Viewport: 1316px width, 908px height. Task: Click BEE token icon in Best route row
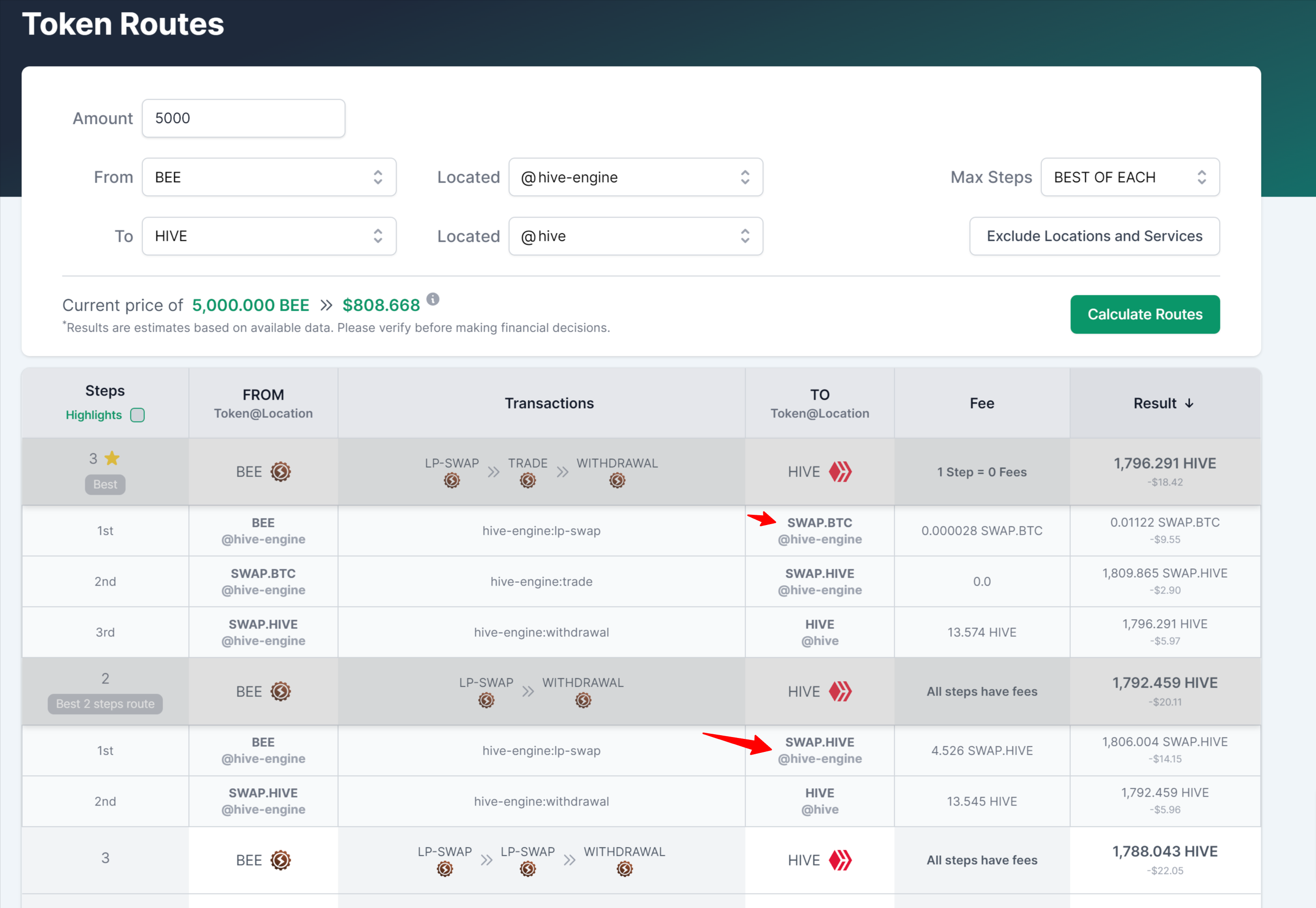[281, 471]
